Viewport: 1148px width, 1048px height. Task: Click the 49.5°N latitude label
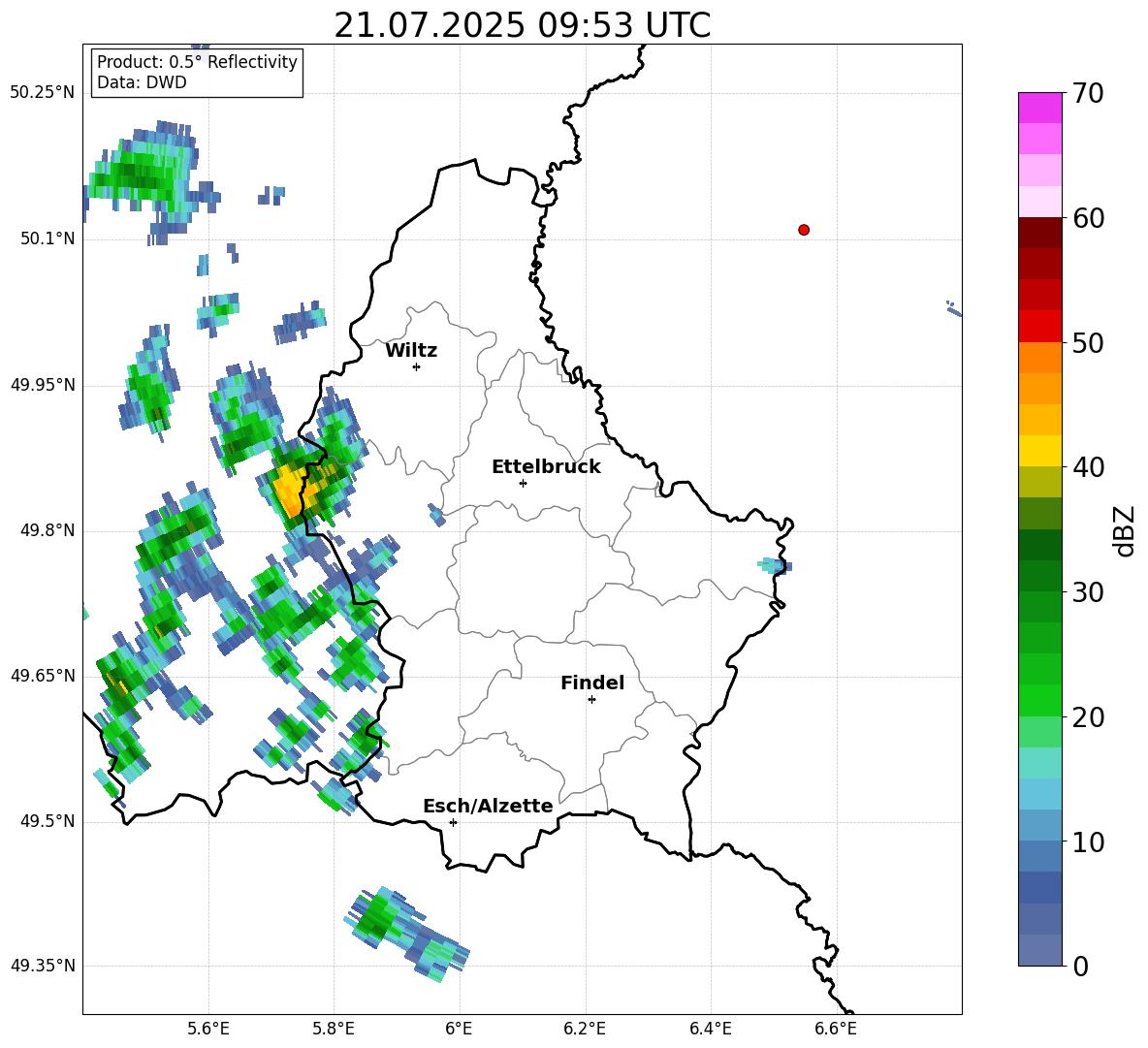coord(48,822)
